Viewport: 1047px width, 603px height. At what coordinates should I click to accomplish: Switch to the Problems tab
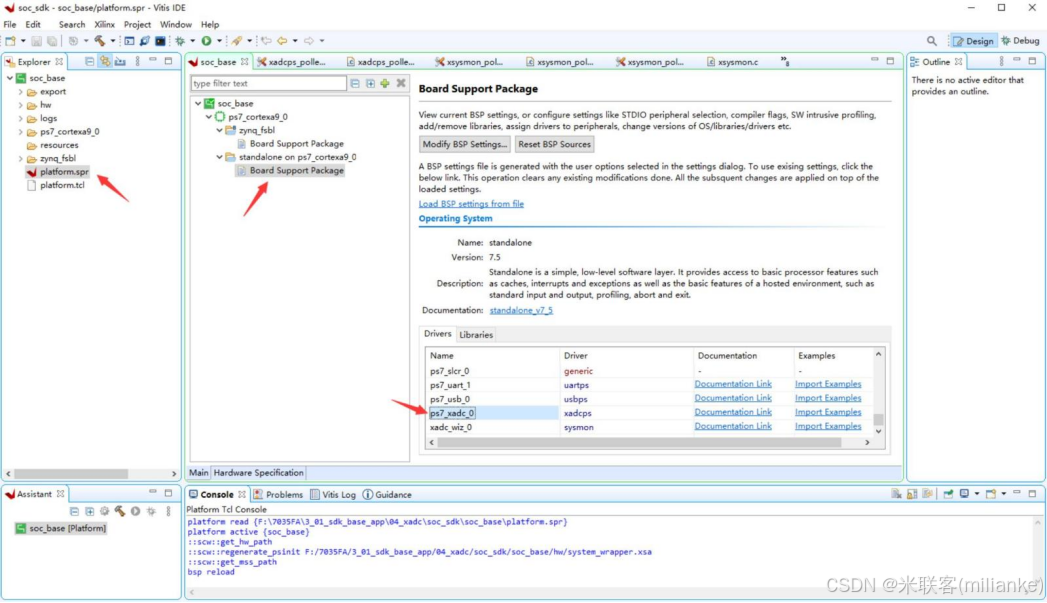point(278,495)
